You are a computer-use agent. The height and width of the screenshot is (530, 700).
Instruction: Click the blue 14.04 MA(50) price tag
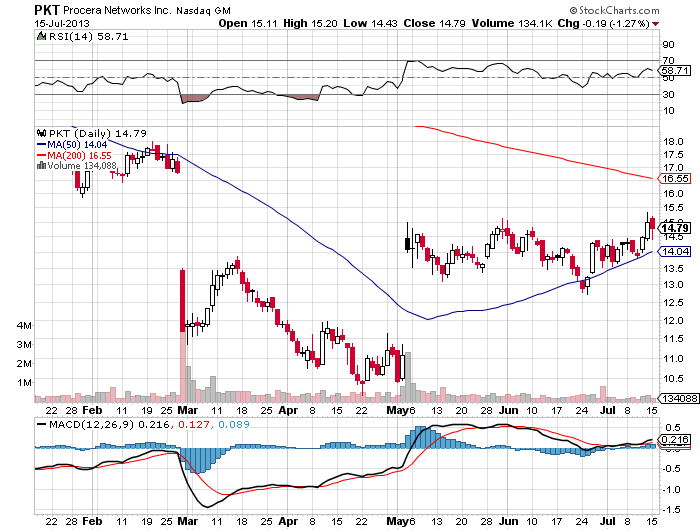pyautogui.click(x=675, y=251)
